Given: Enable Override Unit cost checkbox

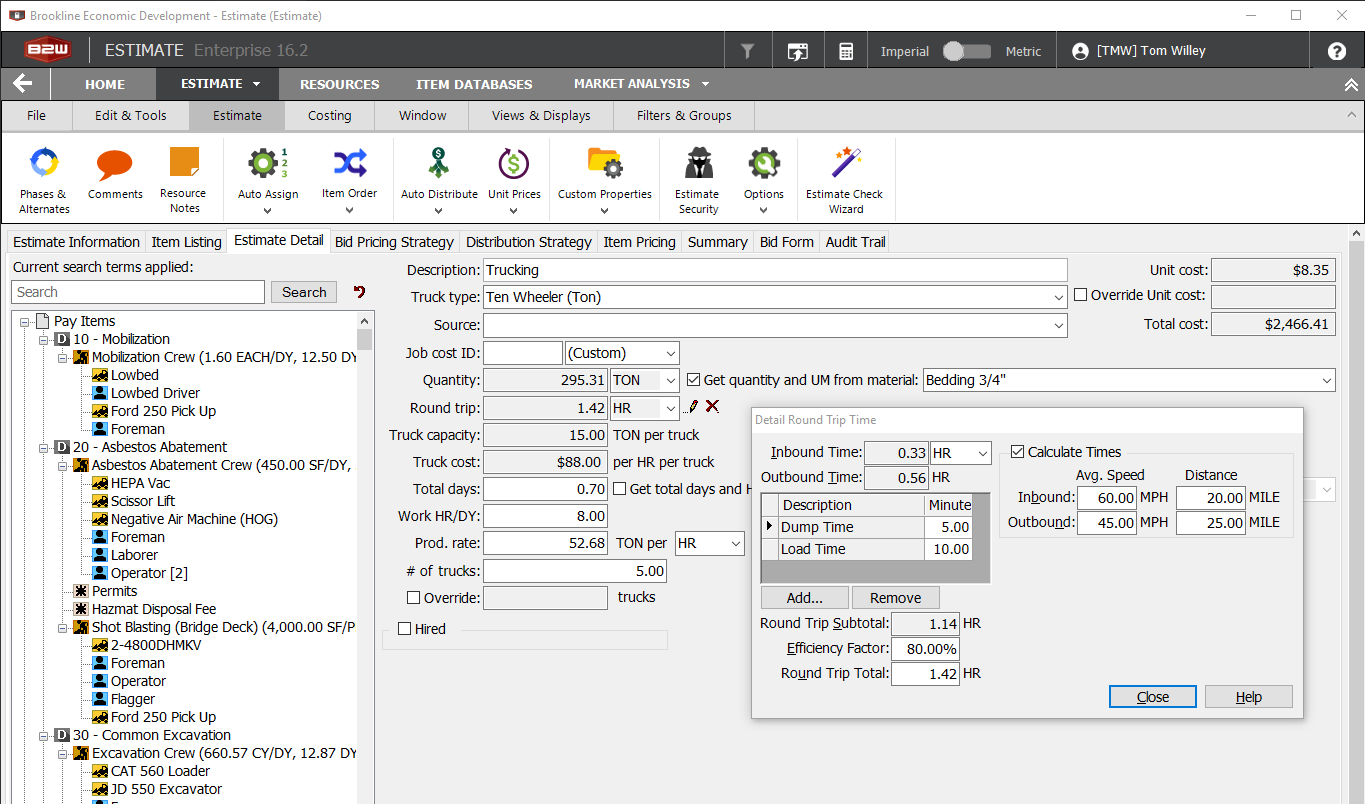Looking at the screenshot, I should click(1080, 295).
